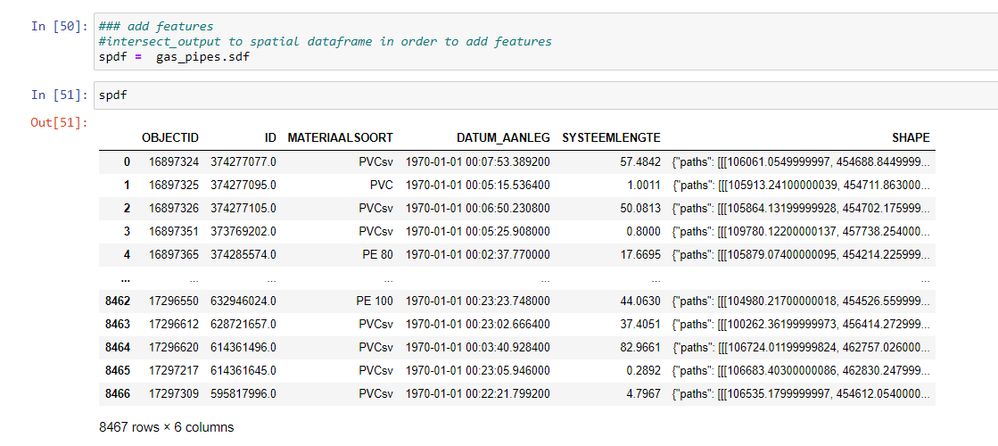Image resolution: width=998 pixels, height=446 pixels.
Task: Click row index 0
Action: 127,162
